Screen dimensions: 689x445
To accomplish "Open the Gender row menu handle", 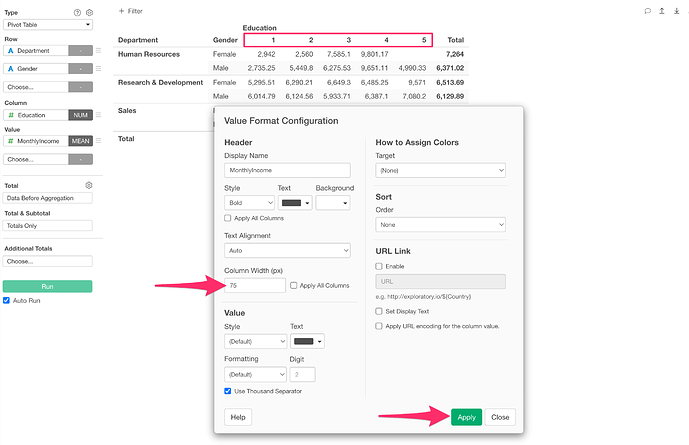I will coord(98,69).
